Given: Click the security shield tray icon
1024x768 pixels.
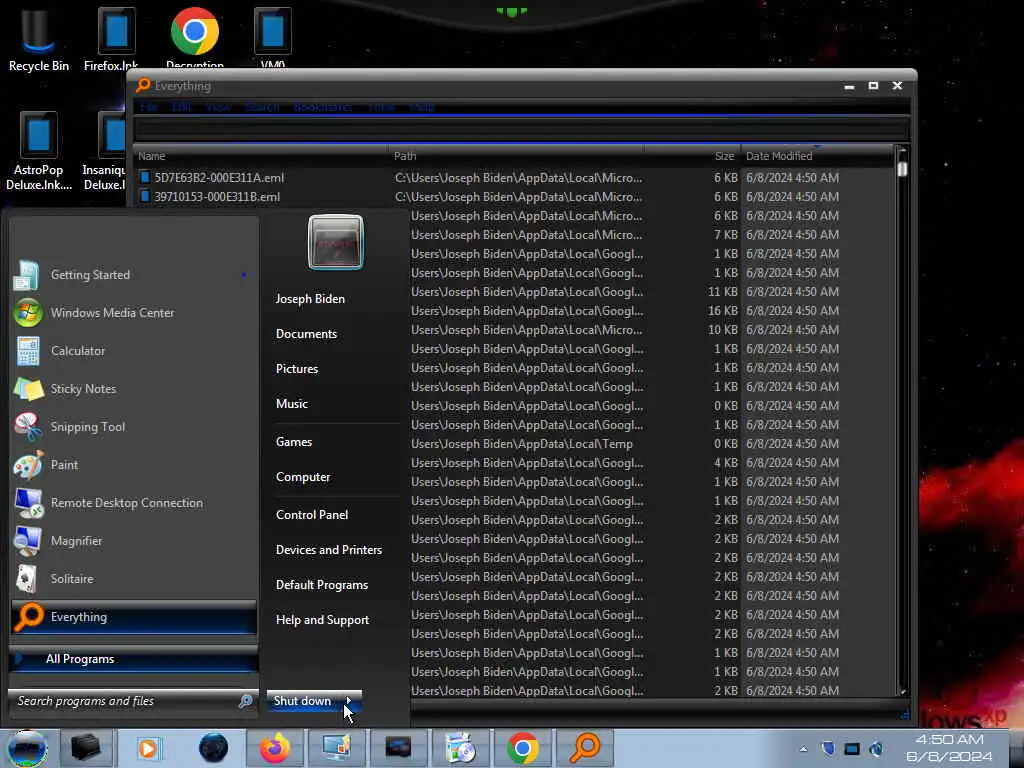Looking at the screenshot, I should pyautogui.click(x=827, y=748).
